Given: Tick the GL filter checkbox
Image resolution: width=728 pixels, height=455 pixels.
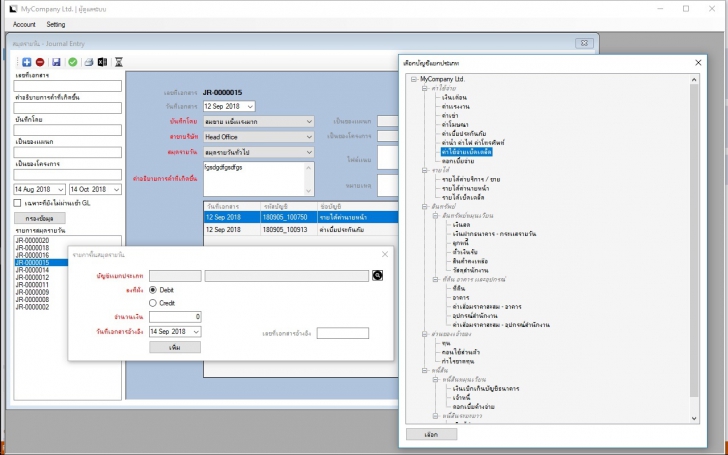Looking at the screenshot, I should coord(18,203).
